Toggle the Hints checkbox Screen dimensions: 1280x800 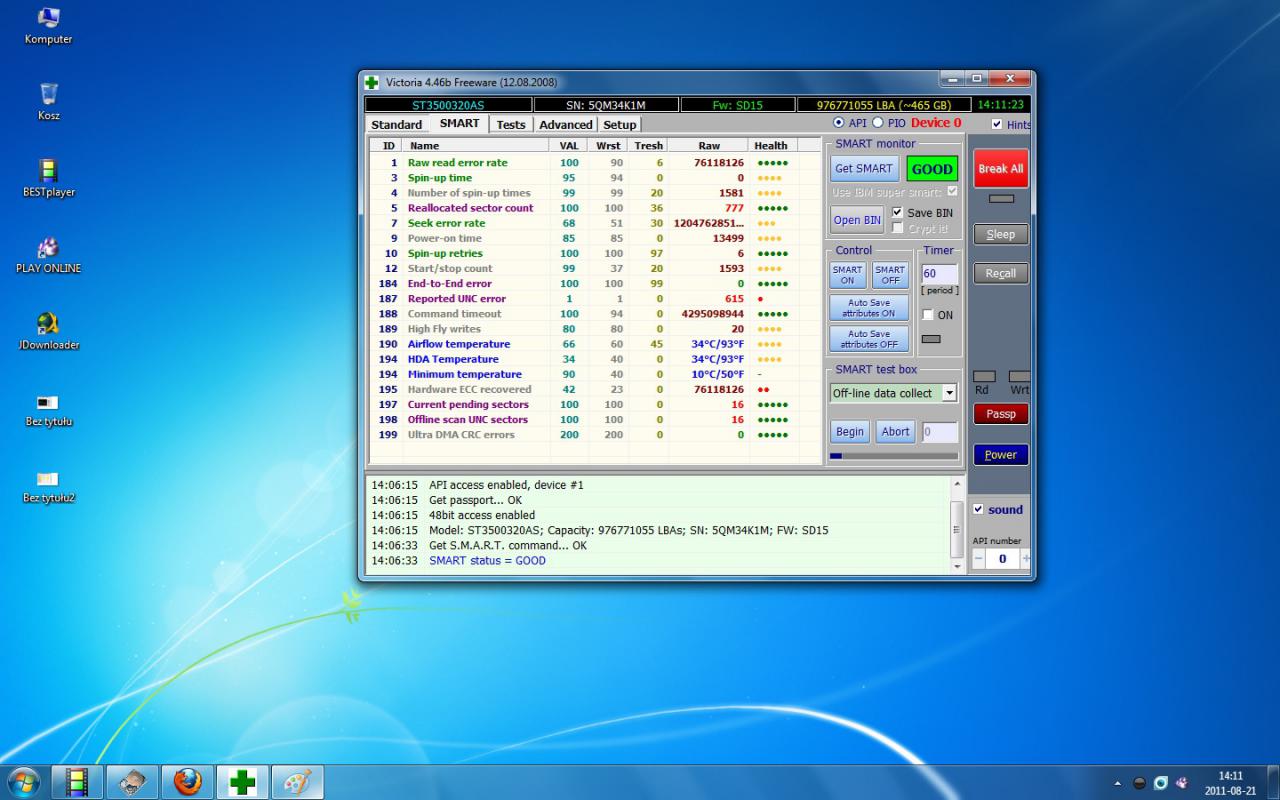point(996,124)
